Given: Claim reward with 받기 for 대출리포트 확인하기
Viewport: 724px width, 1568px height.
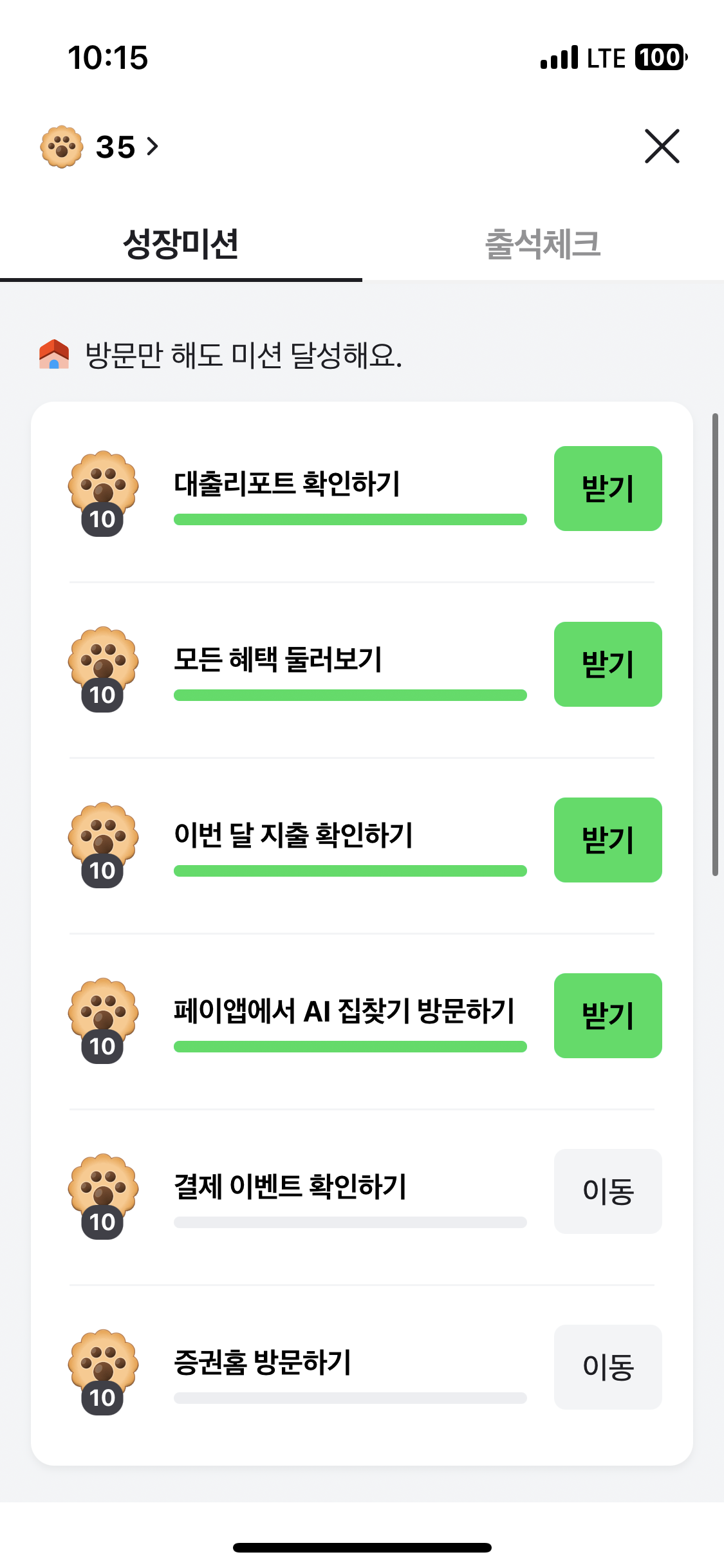Looking at the screenshot, I should click(x=608, y=489).
